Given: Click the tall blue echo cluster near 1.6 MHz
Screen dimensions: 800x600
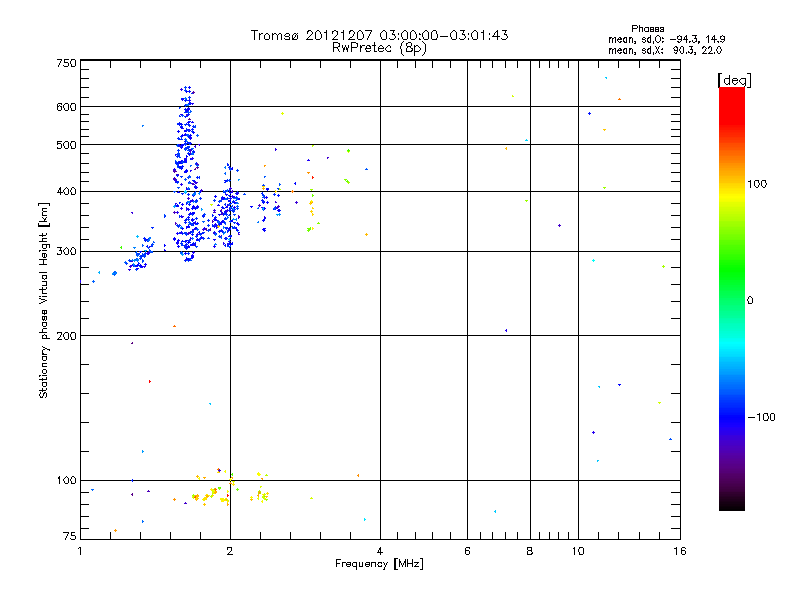Looking at the screenshot, I should tap(187, 173).
